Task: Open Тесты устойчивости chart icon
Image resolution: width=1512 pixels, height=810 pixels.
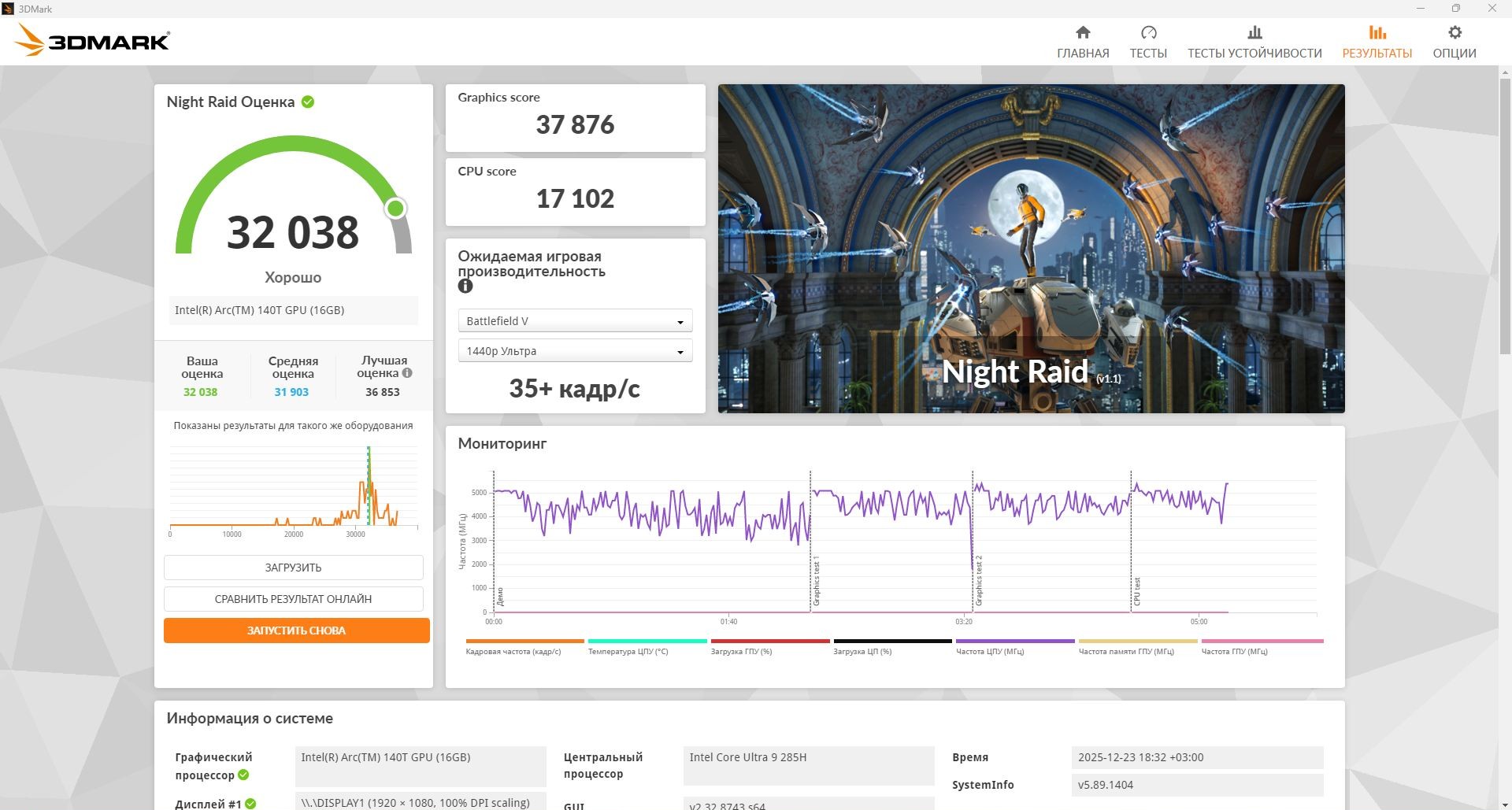Action: (x=1254, y=32)
